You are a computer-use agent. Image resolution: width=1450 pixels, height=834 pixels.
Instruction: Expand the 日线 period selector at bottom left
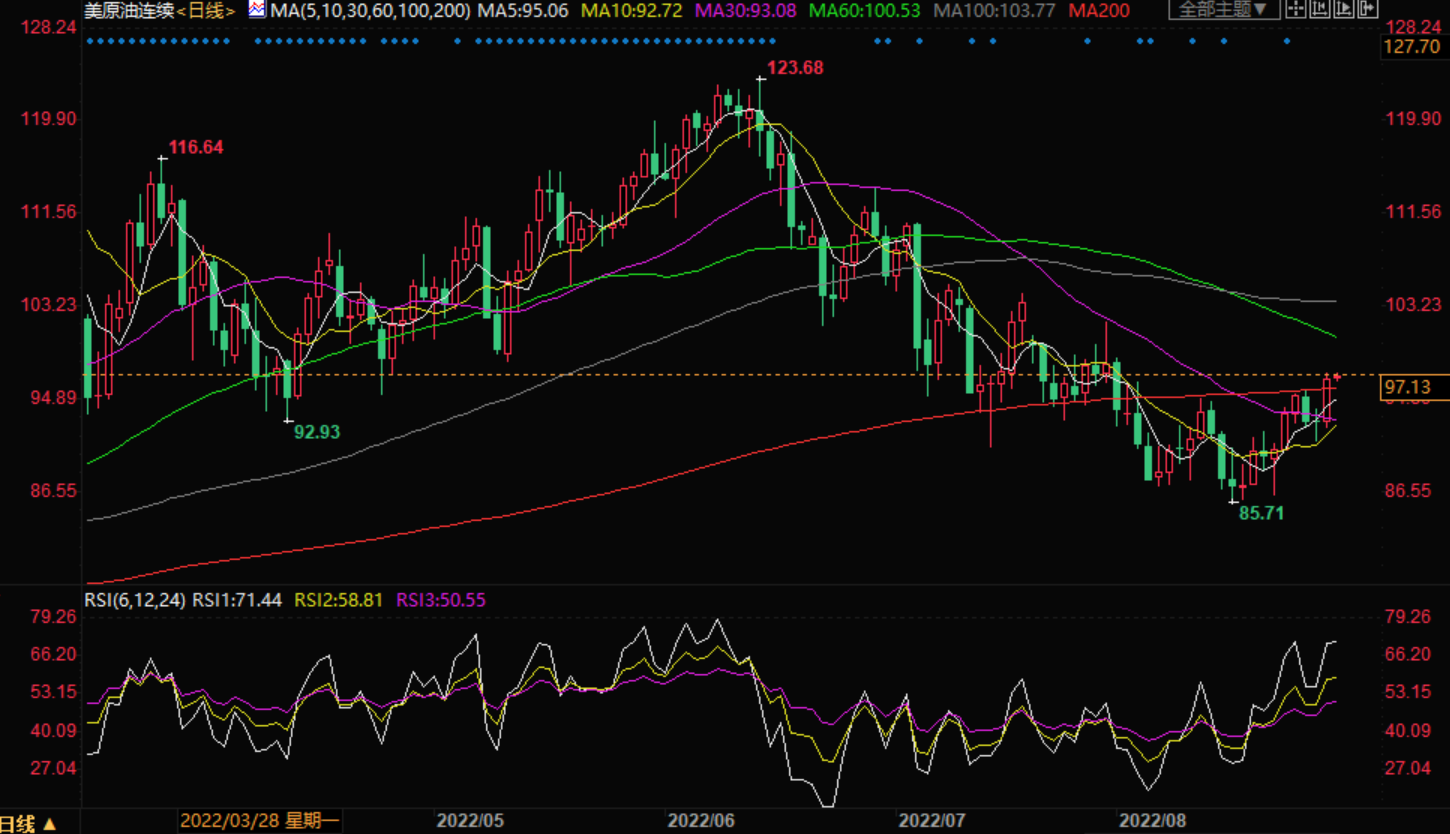[x=28, y=823]
